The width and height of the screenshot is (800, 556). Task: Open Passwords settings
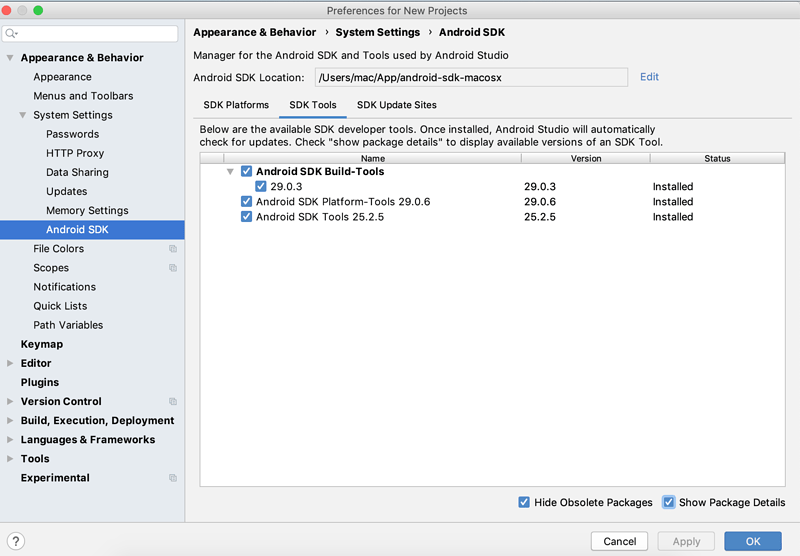pyautogui.click(x=72, y=134)
